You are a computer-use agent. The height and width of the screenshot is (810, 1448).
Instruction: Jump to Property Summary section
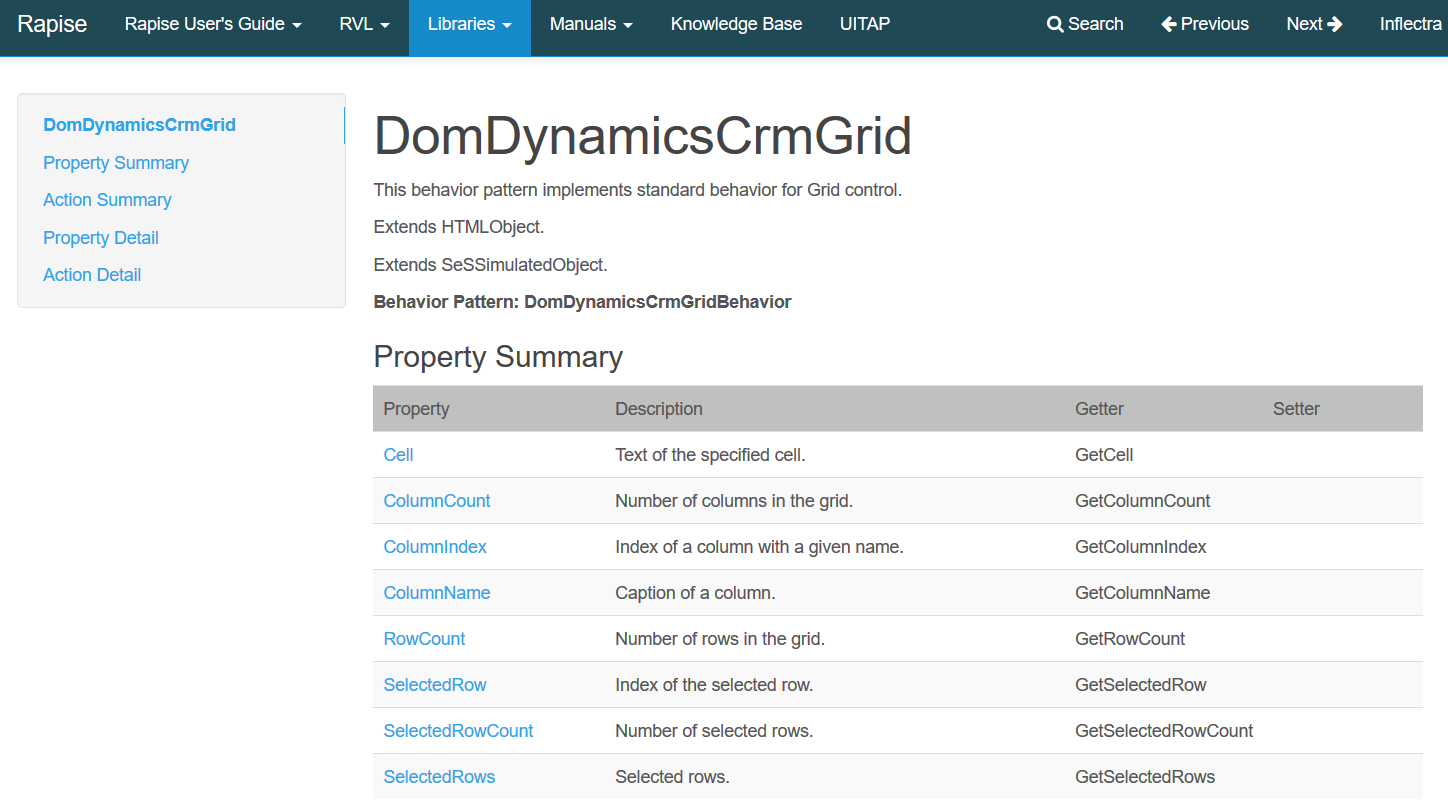(x=116, y=163)
